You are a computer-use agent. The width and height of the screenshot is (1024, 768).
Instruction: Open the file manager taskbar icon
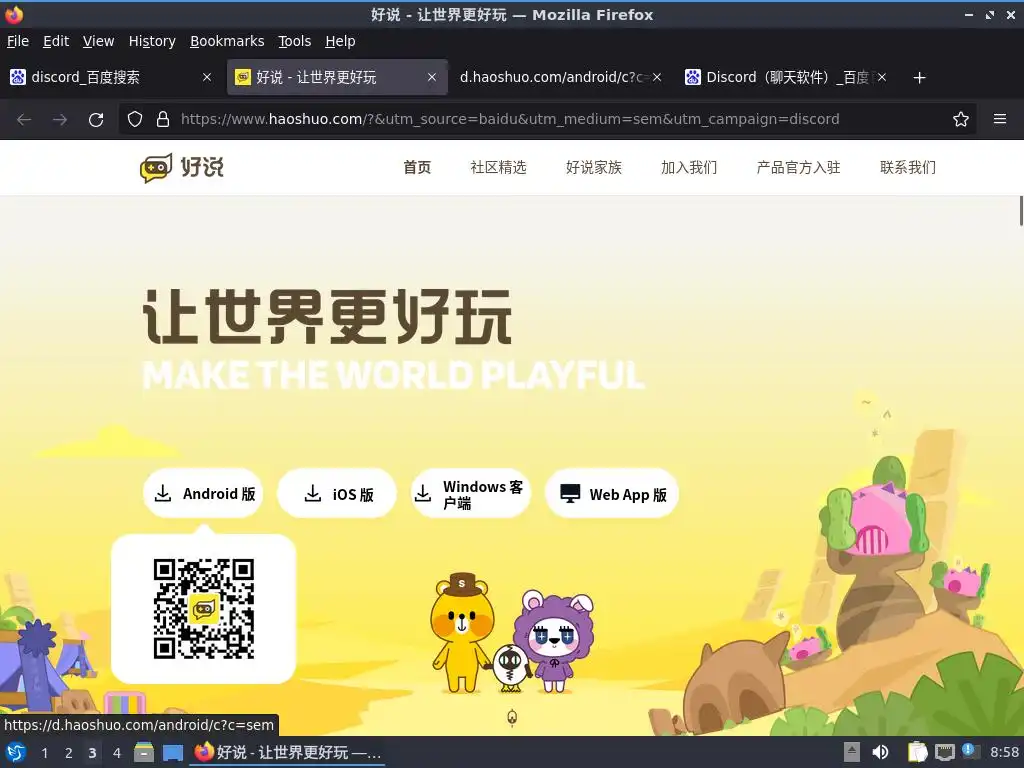point(144,752)
